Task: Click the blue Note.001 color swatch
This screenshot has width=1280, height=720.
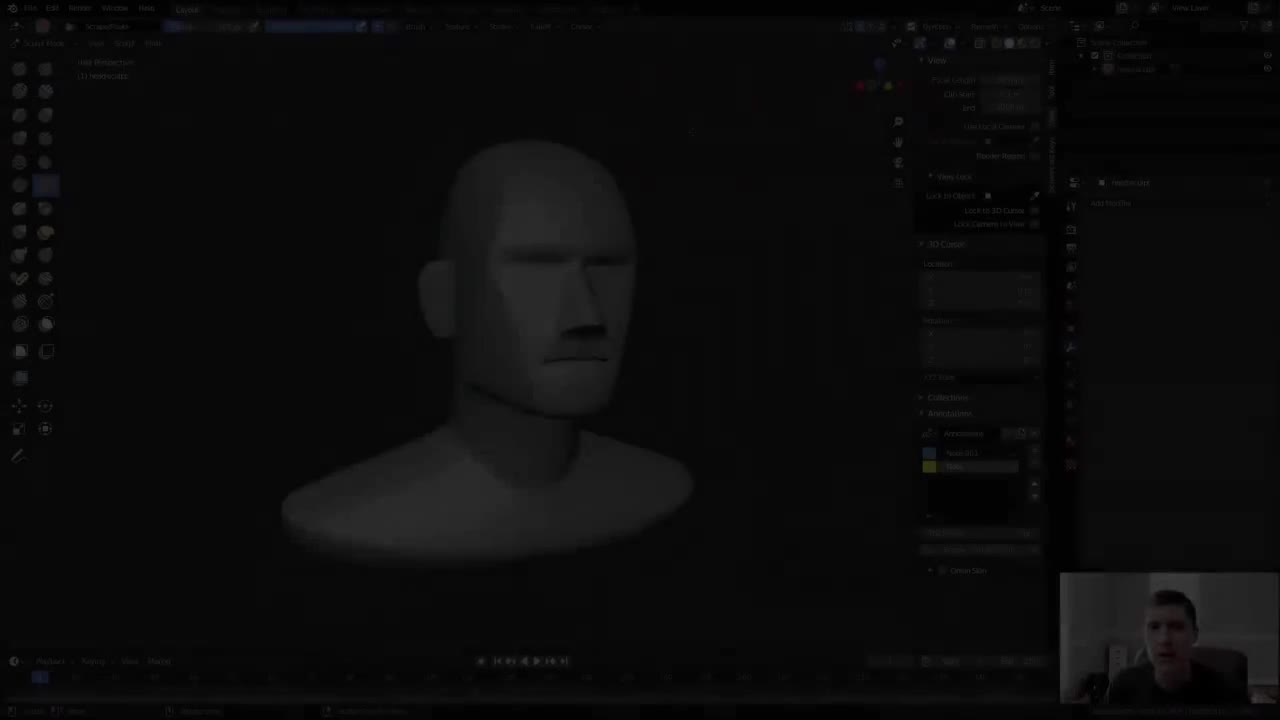Action: click(x=929, y=453)
